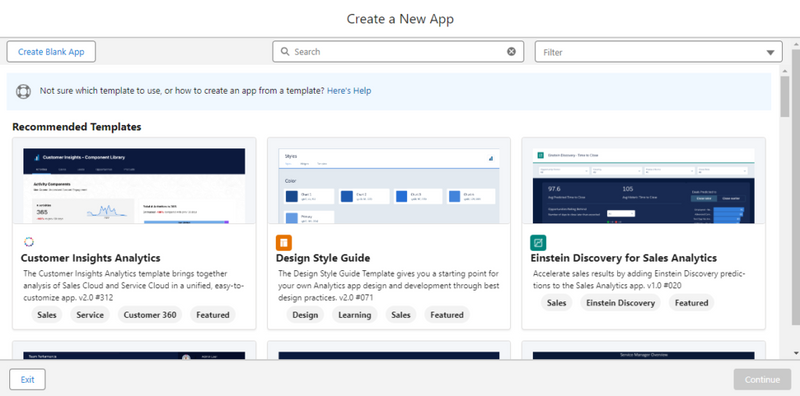Select the Customer Insights Analytics preview thumbnail
The width and height of the screenshot is (800, 396).
point(134,186)
